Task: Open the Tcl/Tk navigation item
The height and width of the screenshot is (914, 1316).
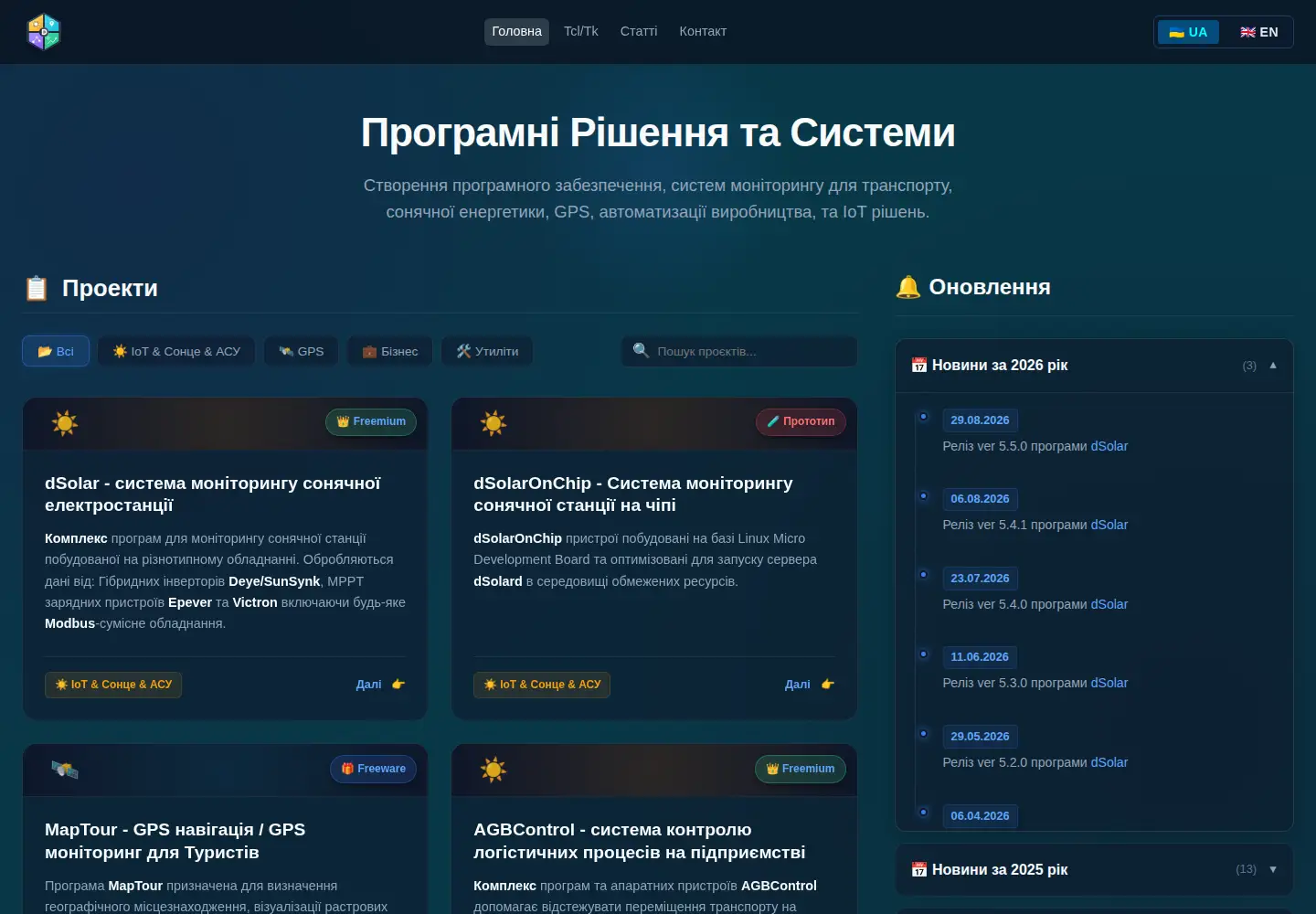Action: pos(580,31)
